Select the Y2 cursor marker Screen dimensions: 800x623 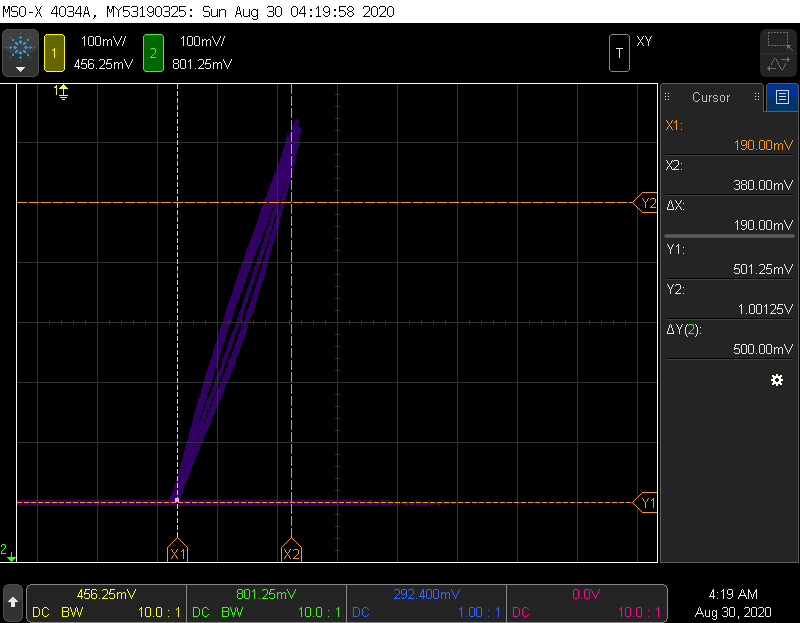coord(647,203)
